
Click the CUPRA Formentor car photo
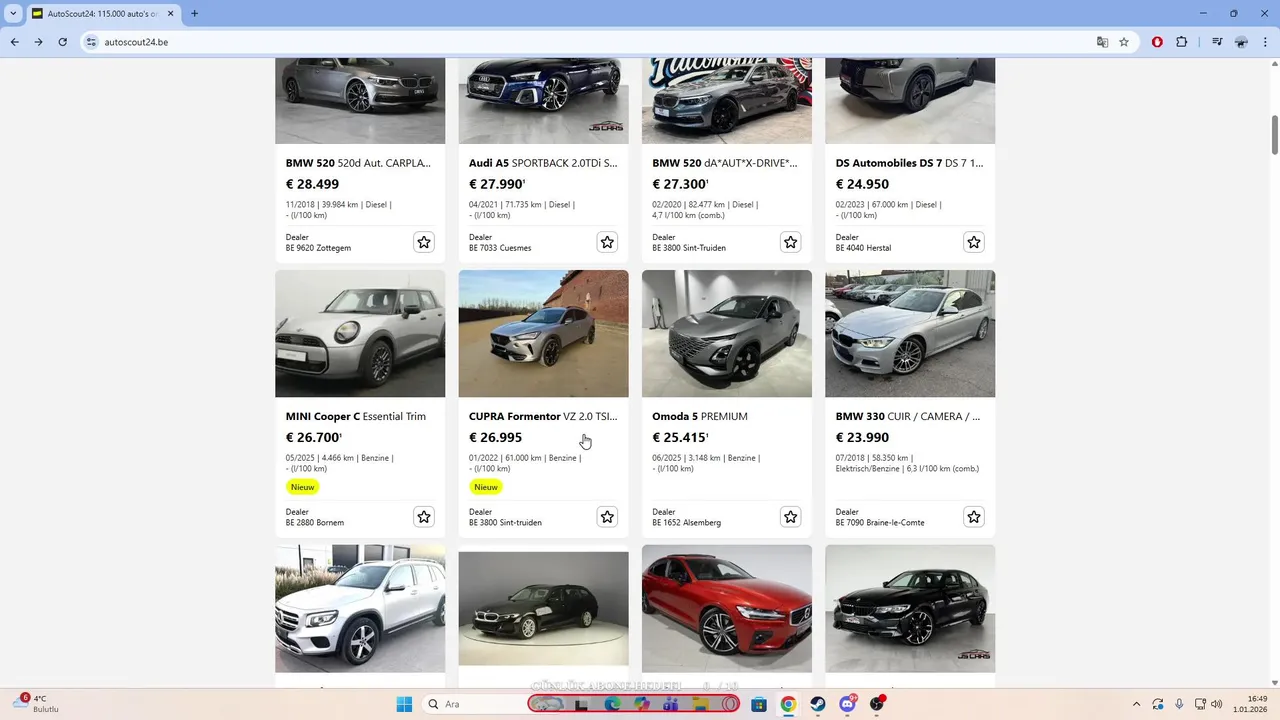pos(543,333)
